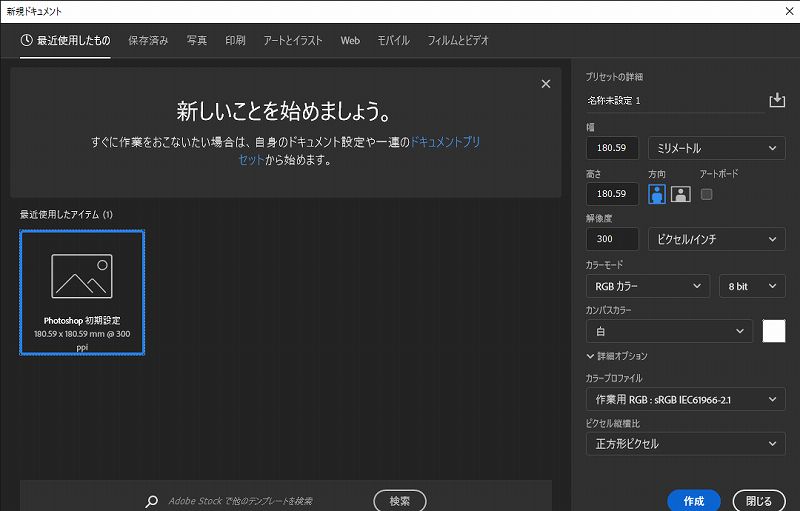Switch to the モバイル tab
Screen dimensions: 800x511
[393, 40]
